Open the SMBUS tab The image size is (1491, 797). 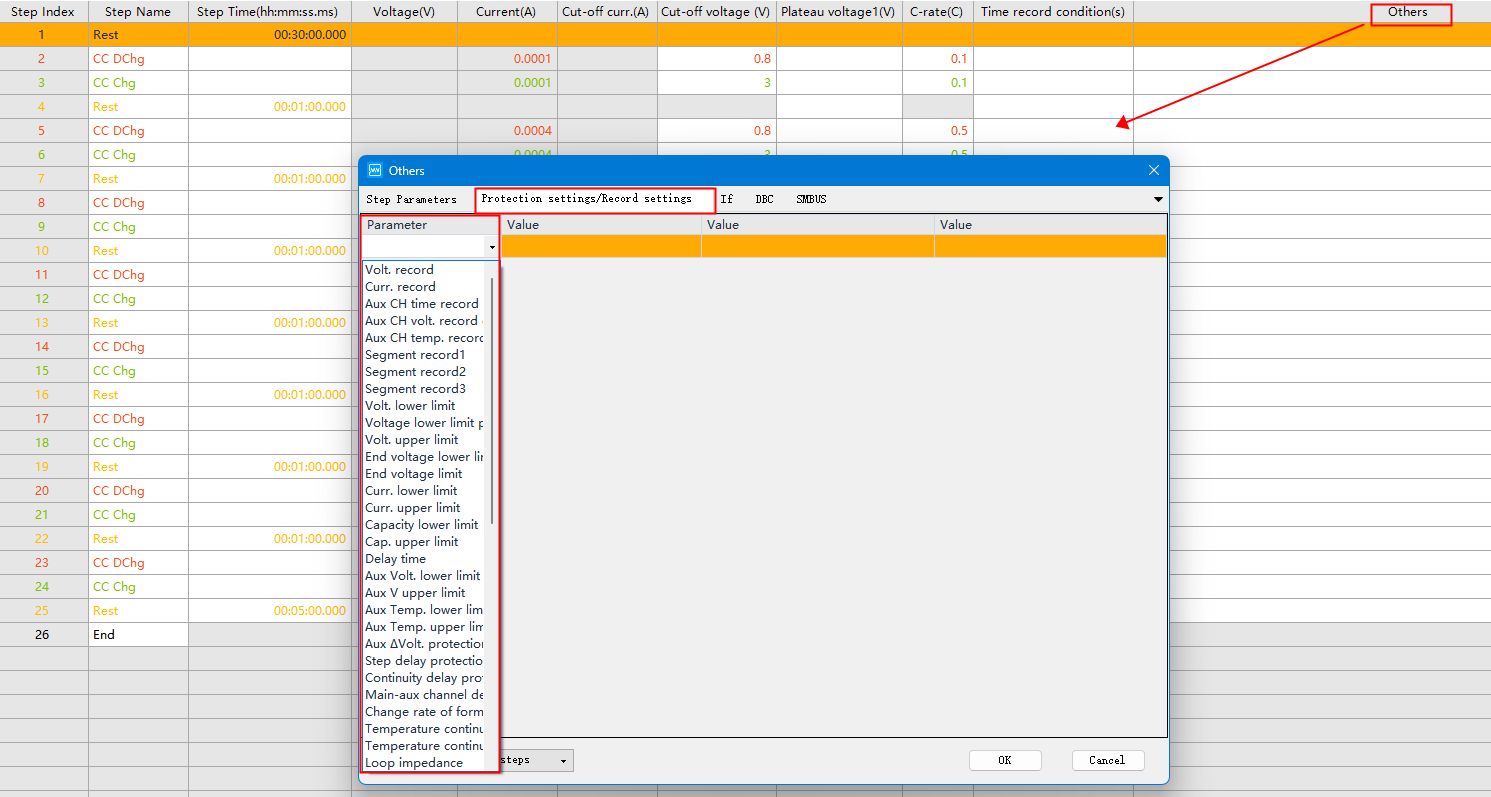tap(811, 199)
